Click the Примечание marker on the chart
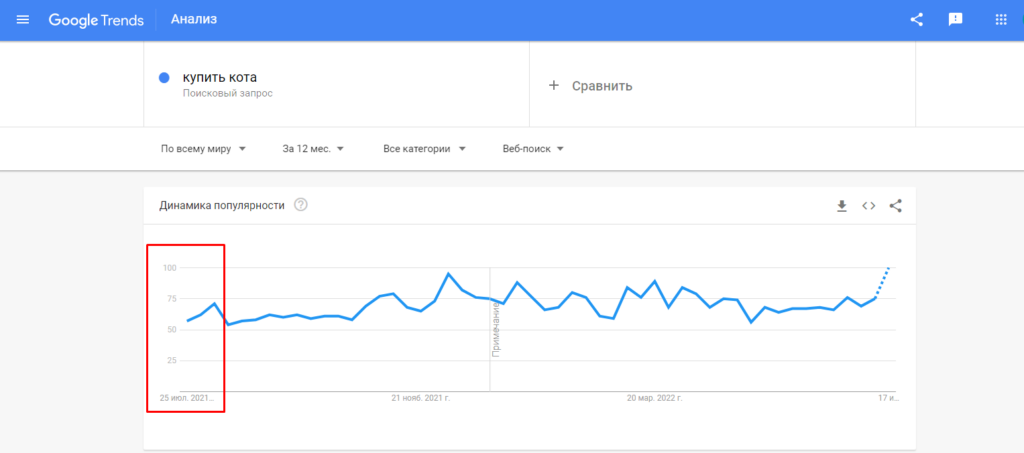The height and width of the screenshot is (453, 1024). pos(495,330)
